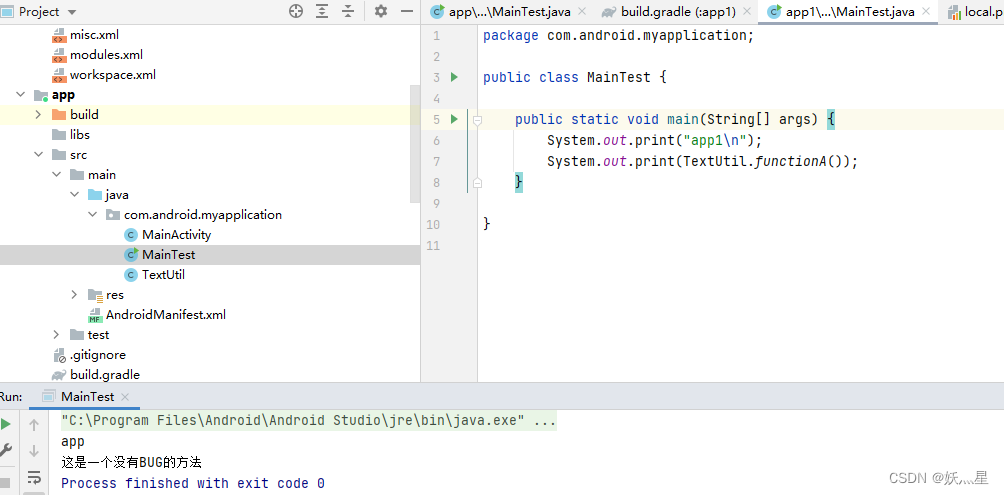Image resolution: width=1004 pixels, height=495 pixels.
Task: Close the build.gradle (:app1) tab
Action: point(746,12)
